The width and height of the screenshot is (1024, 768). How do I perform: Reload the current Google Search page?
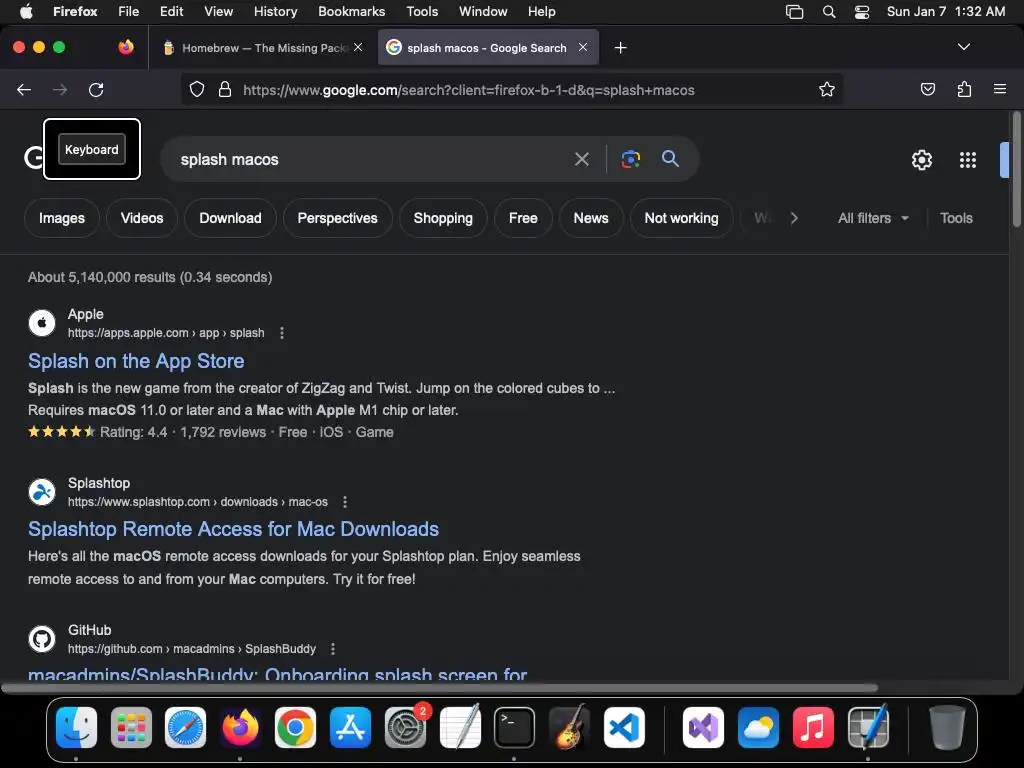click(x=96, y=89)
